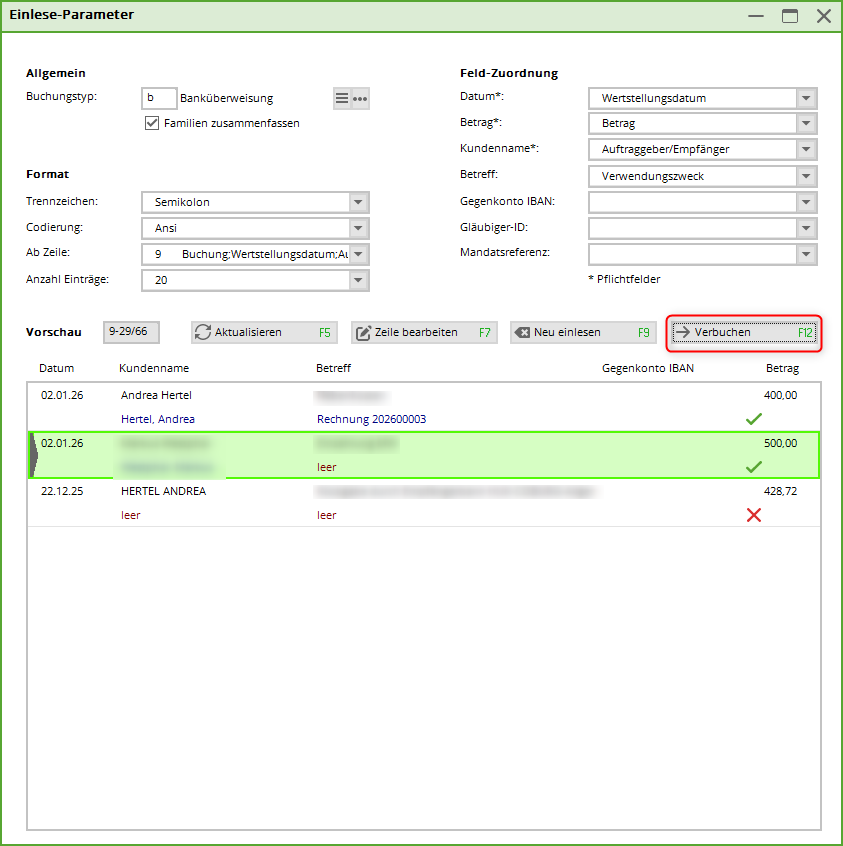Expand the Datum field assignment dropdown

click(806, 98)
